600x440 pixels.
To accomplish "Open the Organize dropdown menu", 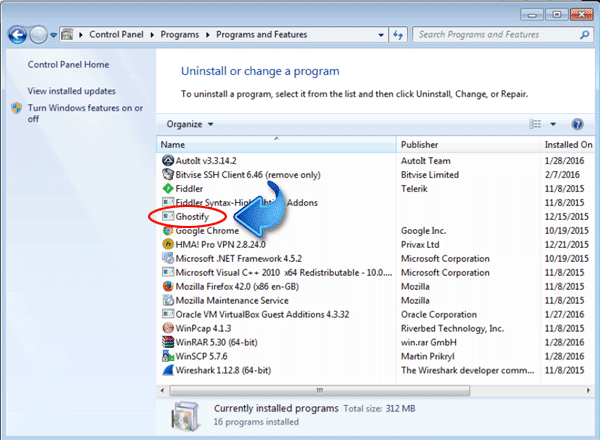I will tap(190, 124).
